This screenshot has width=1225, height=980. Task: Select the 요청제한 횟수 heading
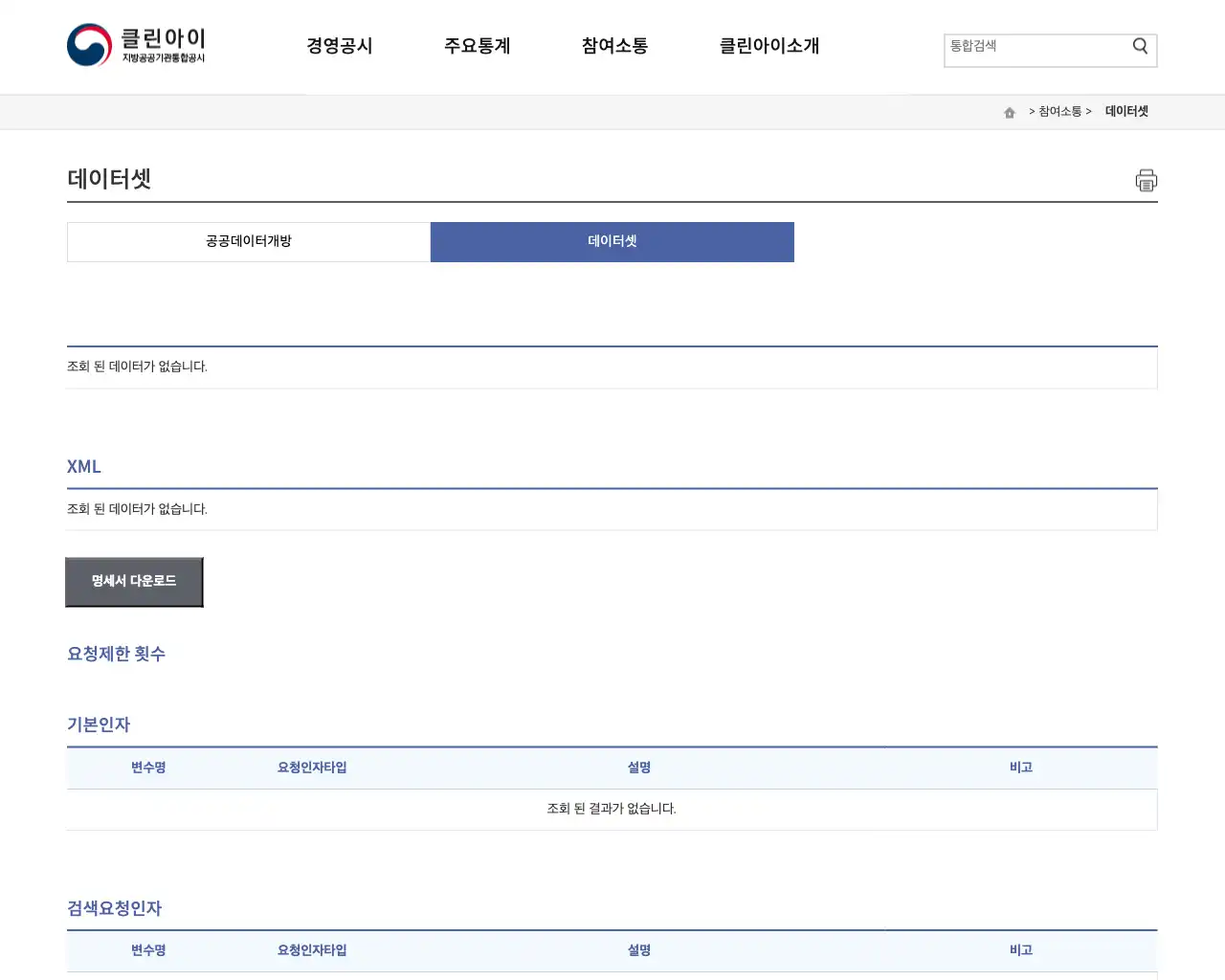[116, 654]
